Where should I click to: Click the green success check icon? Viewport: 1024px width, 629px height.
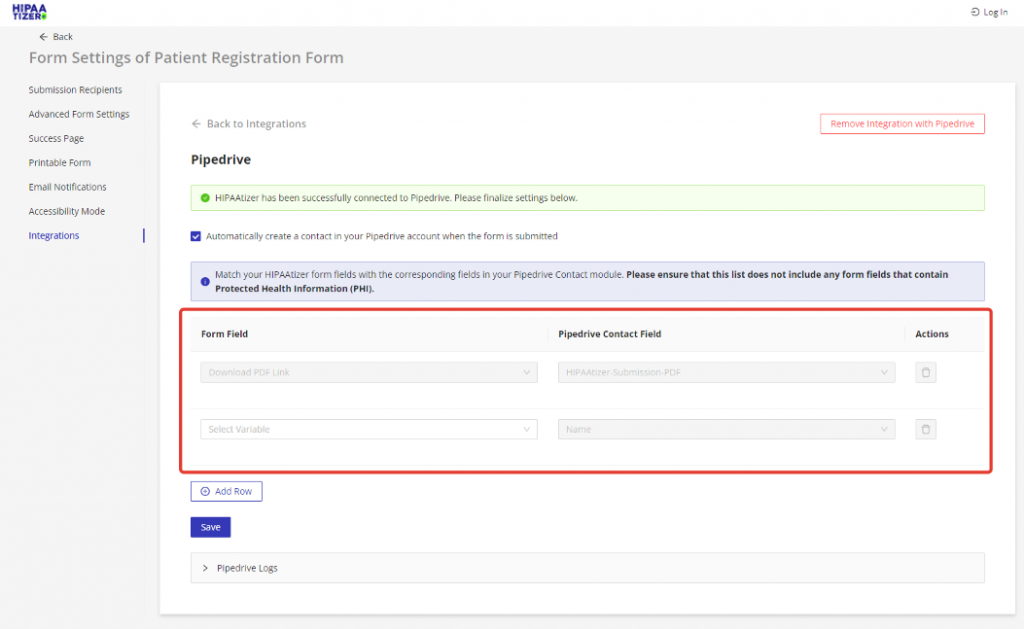205,198
